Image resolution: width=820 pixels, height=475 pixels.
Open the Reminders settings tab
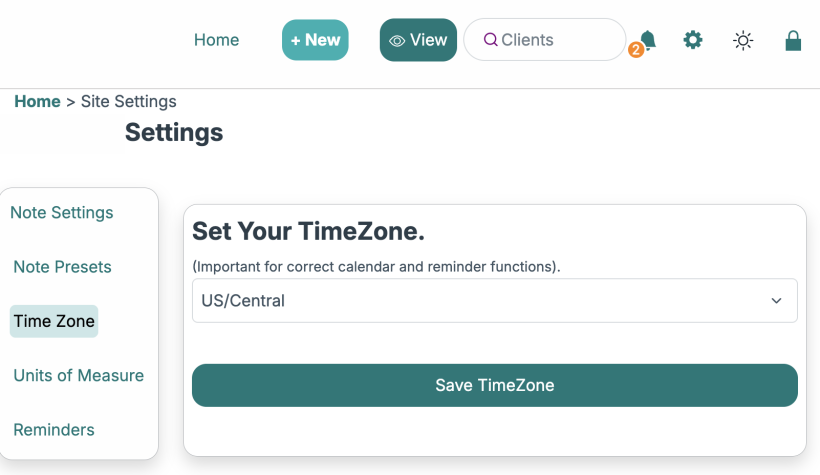coord(54,430)
